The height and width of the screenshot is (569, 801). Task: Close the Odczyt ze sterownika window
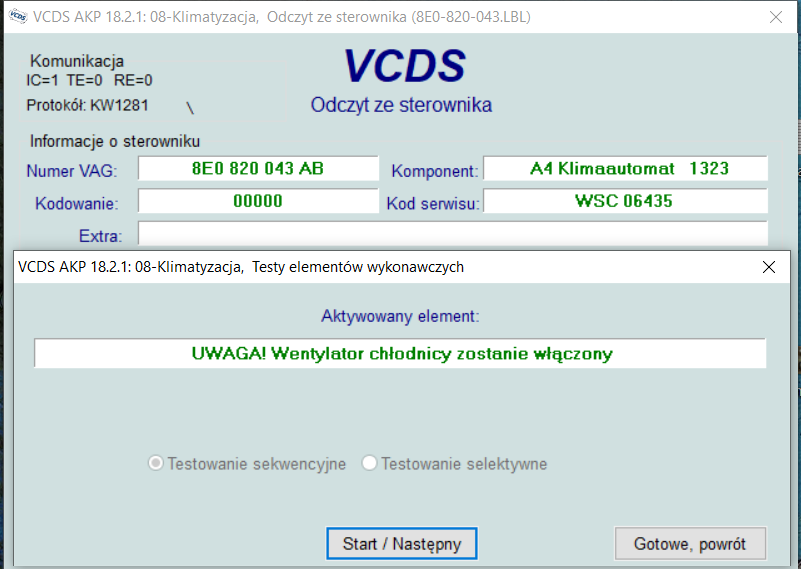(x=775, y=17)
